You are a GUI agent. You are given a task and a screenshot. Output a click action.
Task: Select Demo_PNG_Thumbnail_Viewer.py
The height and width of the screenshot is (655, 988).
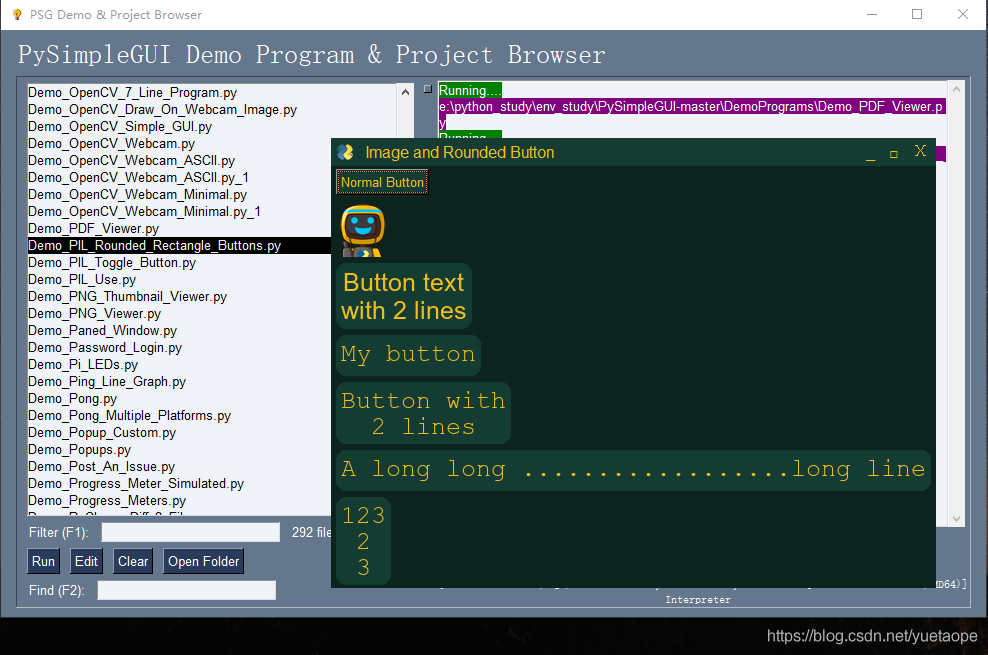point(127,297)
